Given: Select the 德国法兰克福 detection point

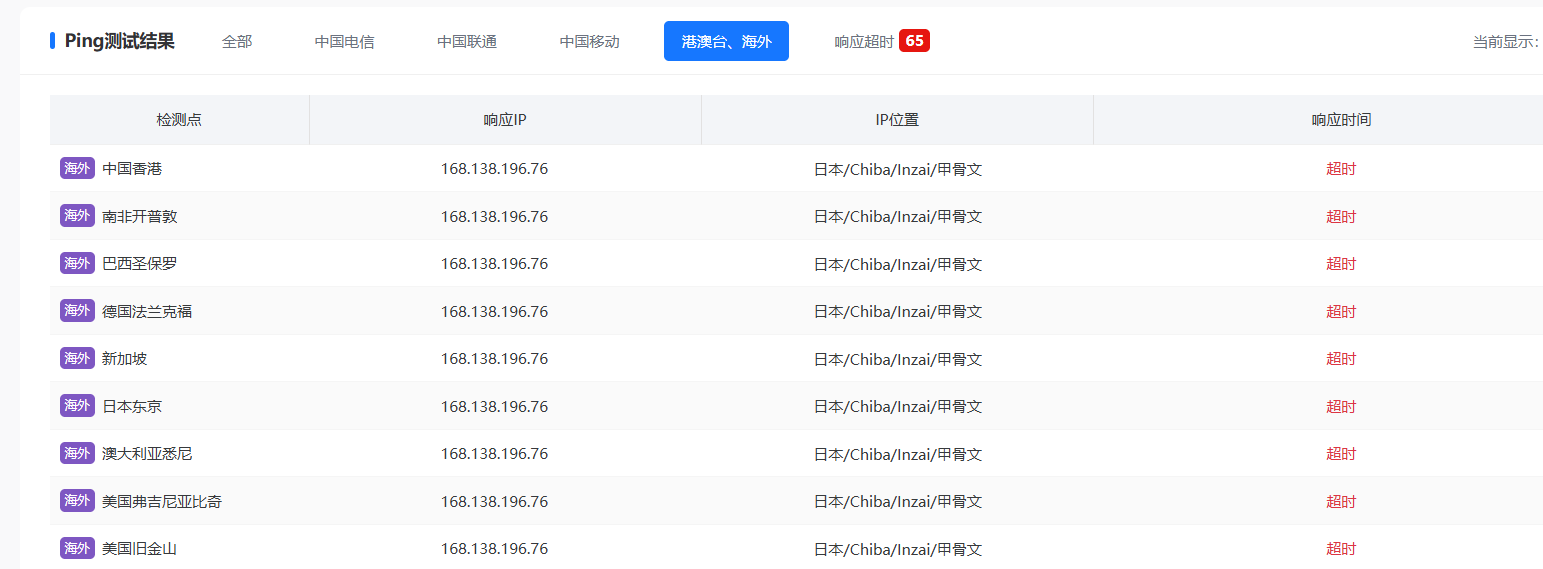Looking at the screenshot, I should pyautogui.click(x=147, y=311).
